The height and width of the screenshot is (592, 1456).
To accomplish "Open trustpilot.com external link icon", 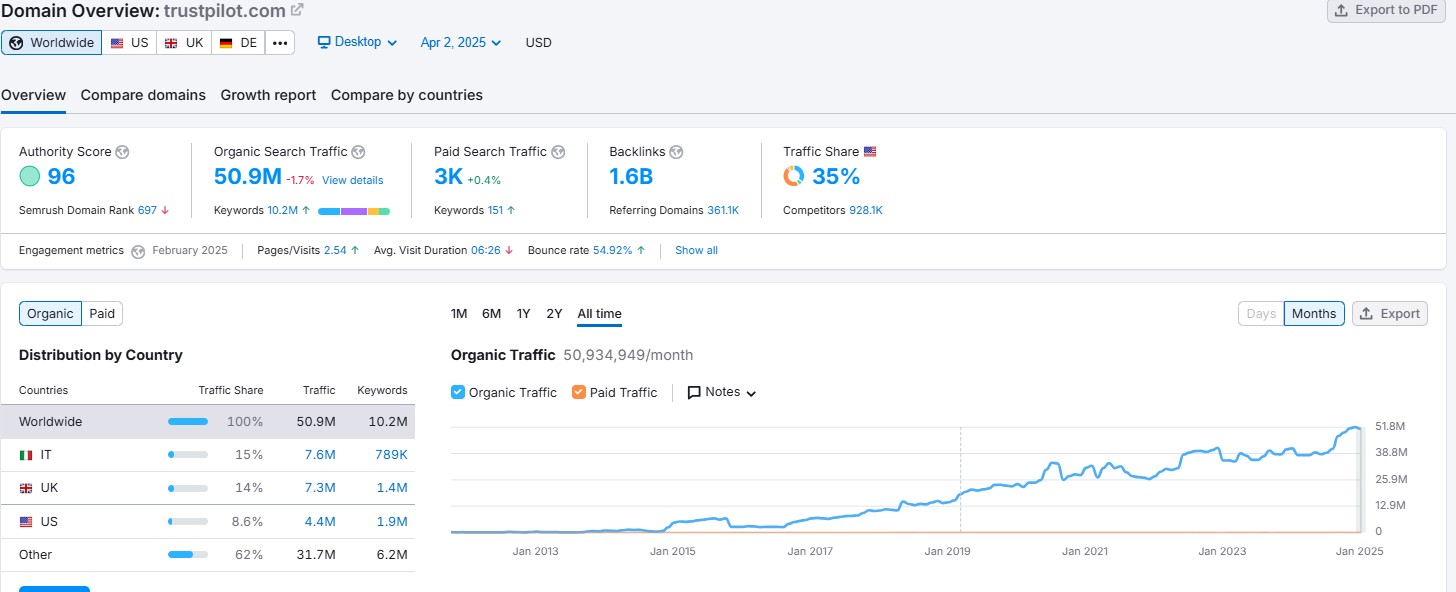I will point(297,10).
